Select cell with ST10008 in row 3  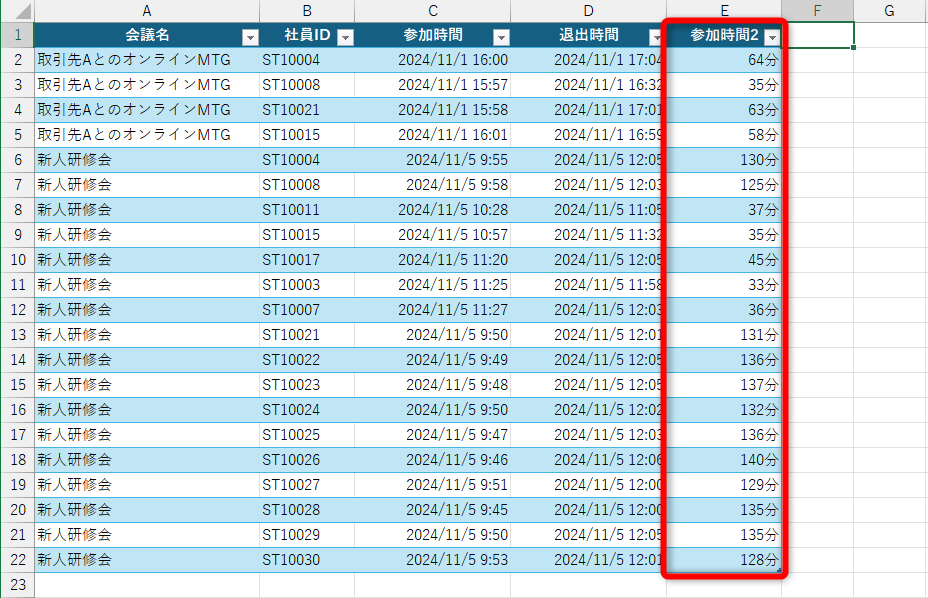click(307, 85)
